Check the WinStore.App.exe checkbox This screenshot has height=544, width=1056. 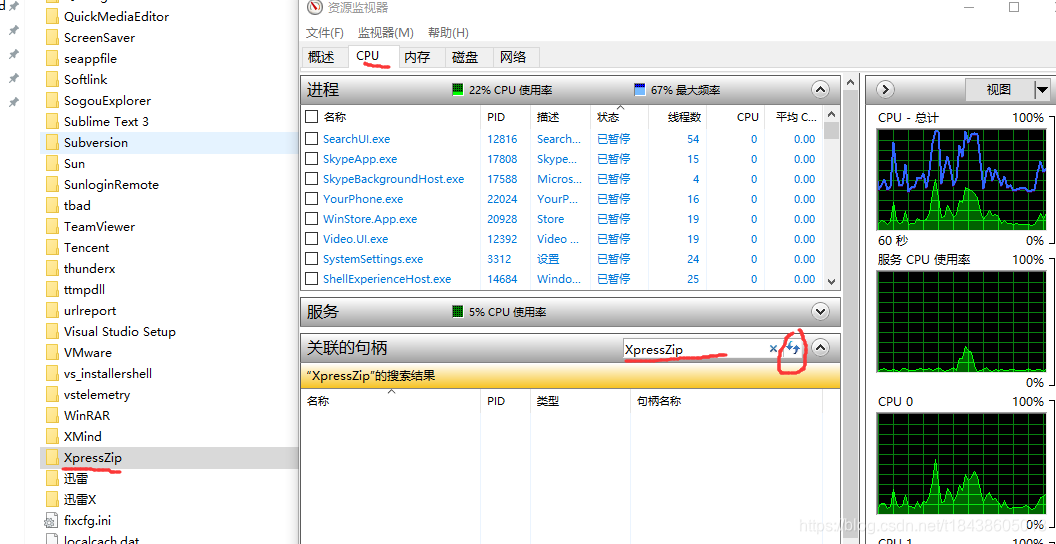[311, 219]
